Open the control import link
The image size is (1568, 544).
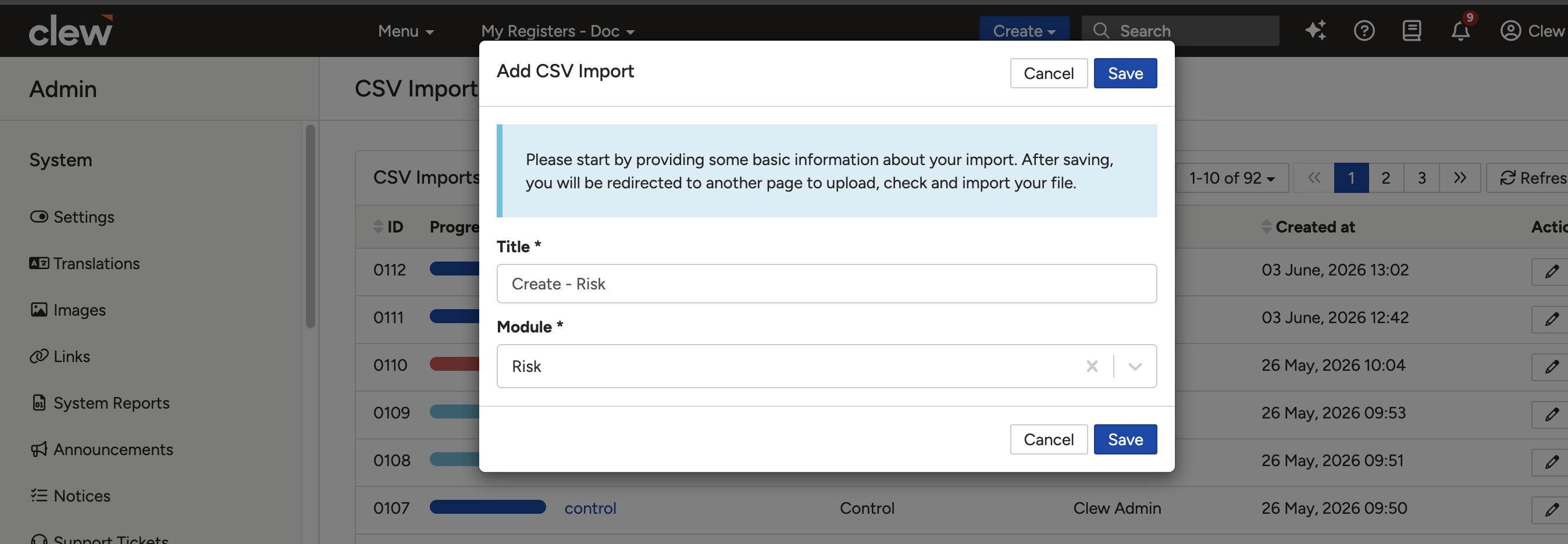tap(590, 508)
